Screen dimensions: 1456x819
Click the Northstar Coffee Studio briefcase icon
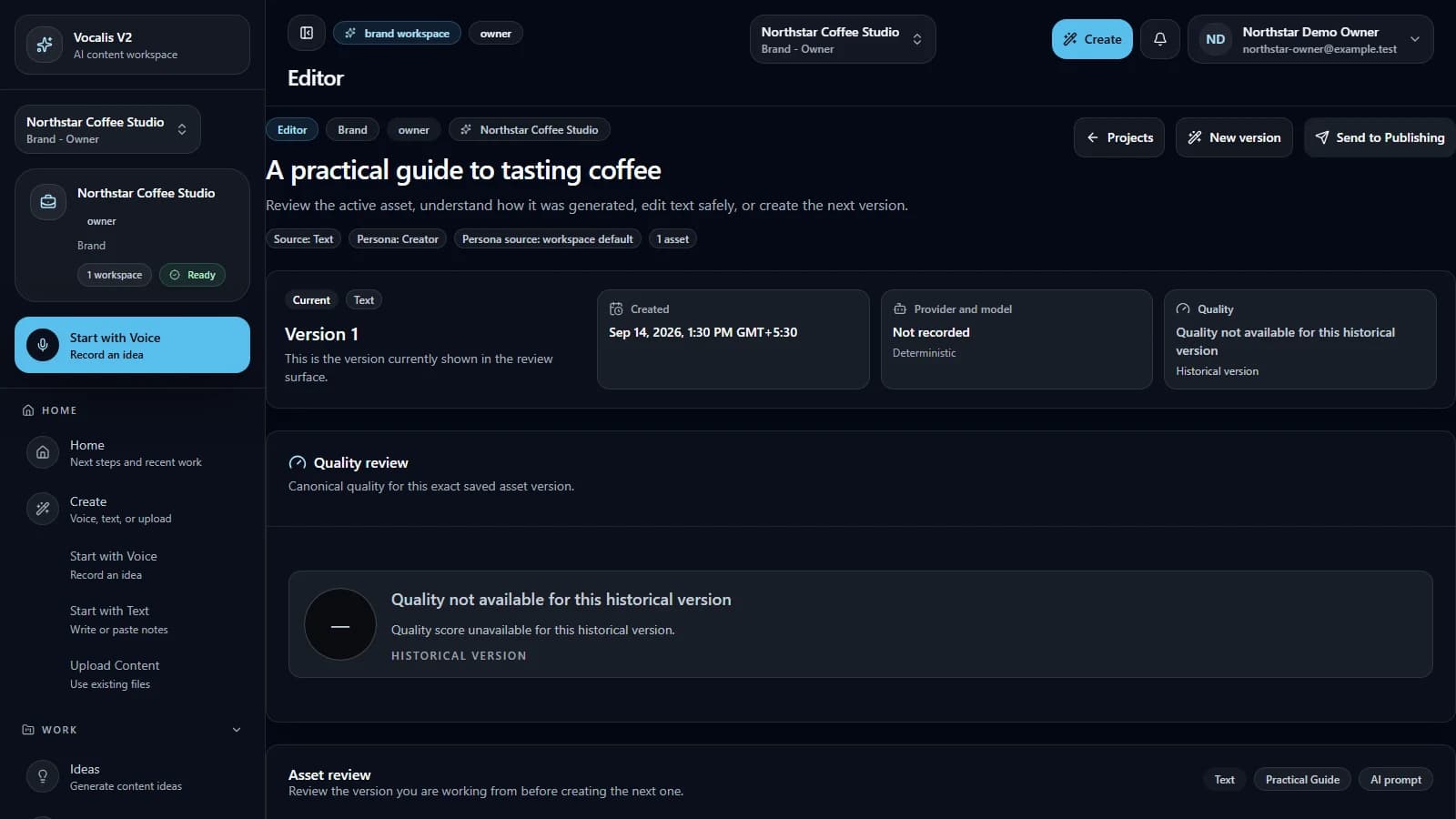48,202
